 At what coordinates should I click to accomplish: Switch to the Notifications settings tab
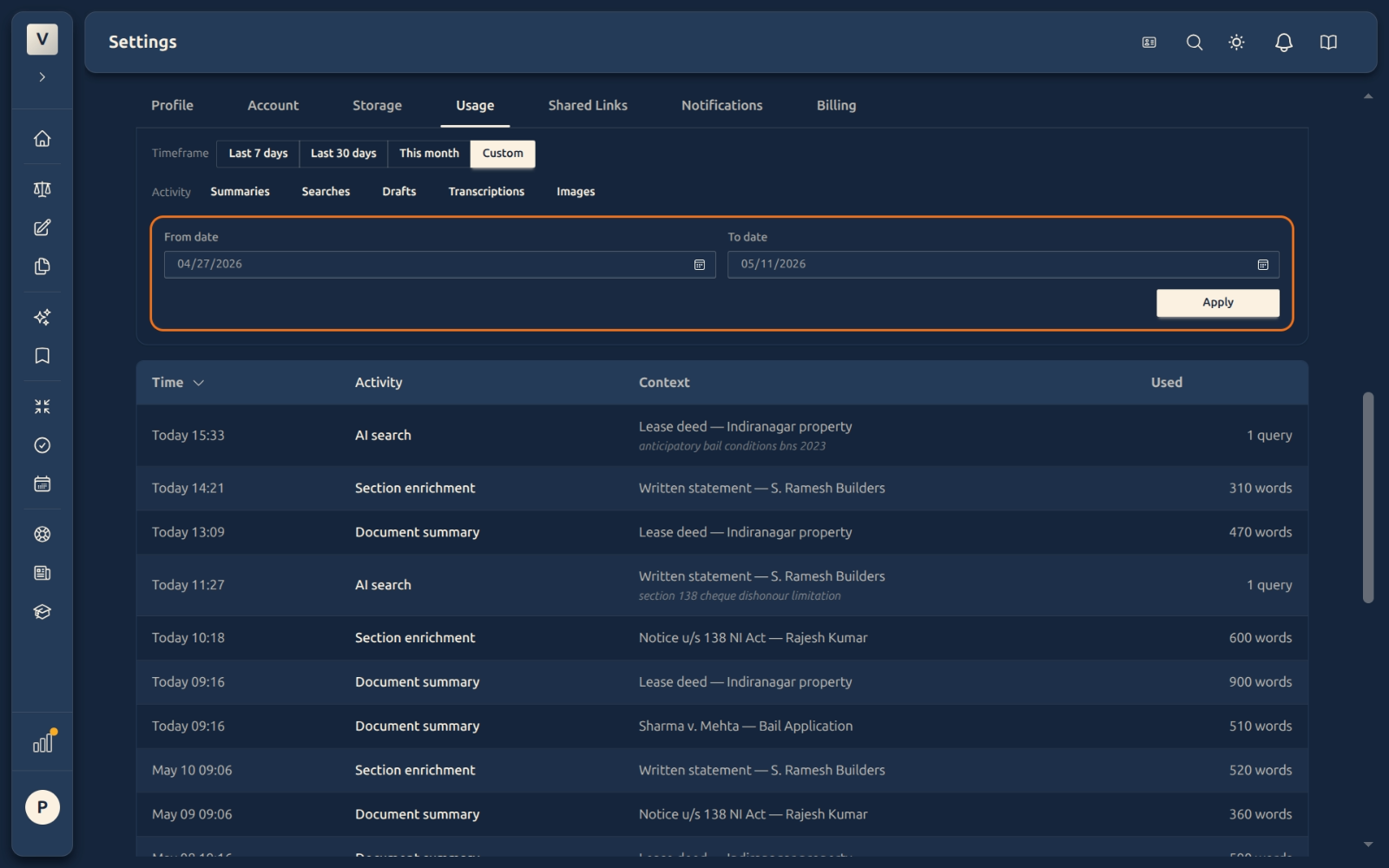pos(722,105)
